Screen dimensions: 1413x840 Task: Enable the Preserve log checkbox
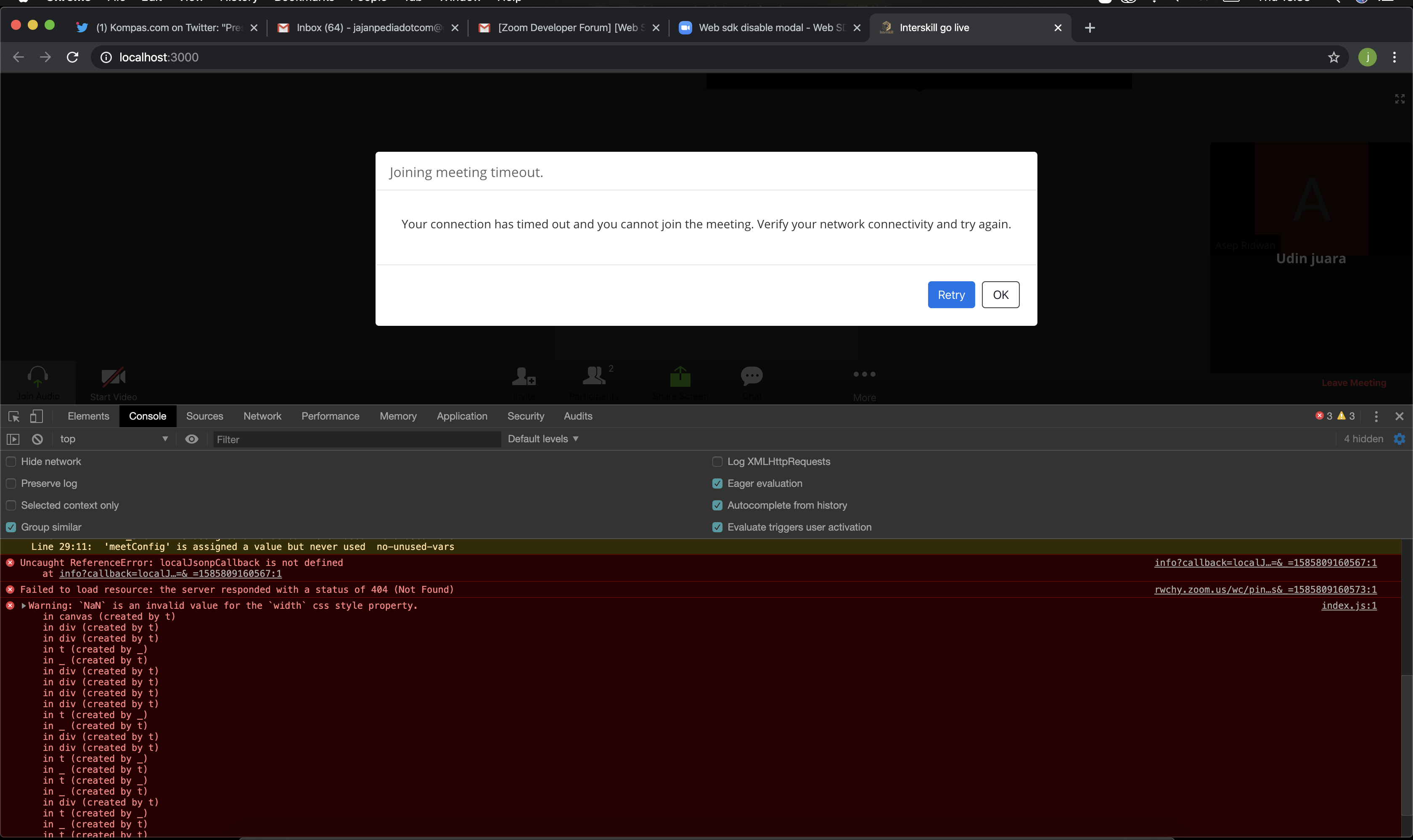coord(11,483)
